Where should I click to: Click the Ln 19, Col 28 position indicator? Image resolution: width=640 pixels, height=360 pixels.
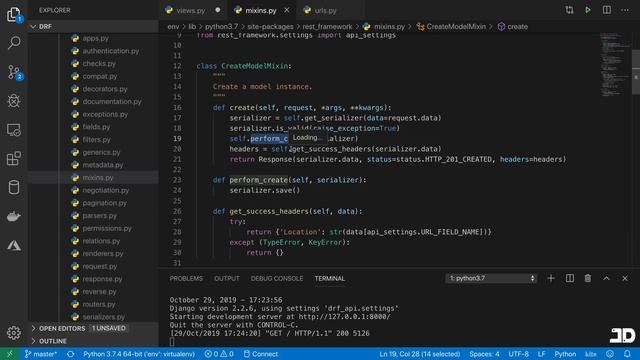pos(420,354)
